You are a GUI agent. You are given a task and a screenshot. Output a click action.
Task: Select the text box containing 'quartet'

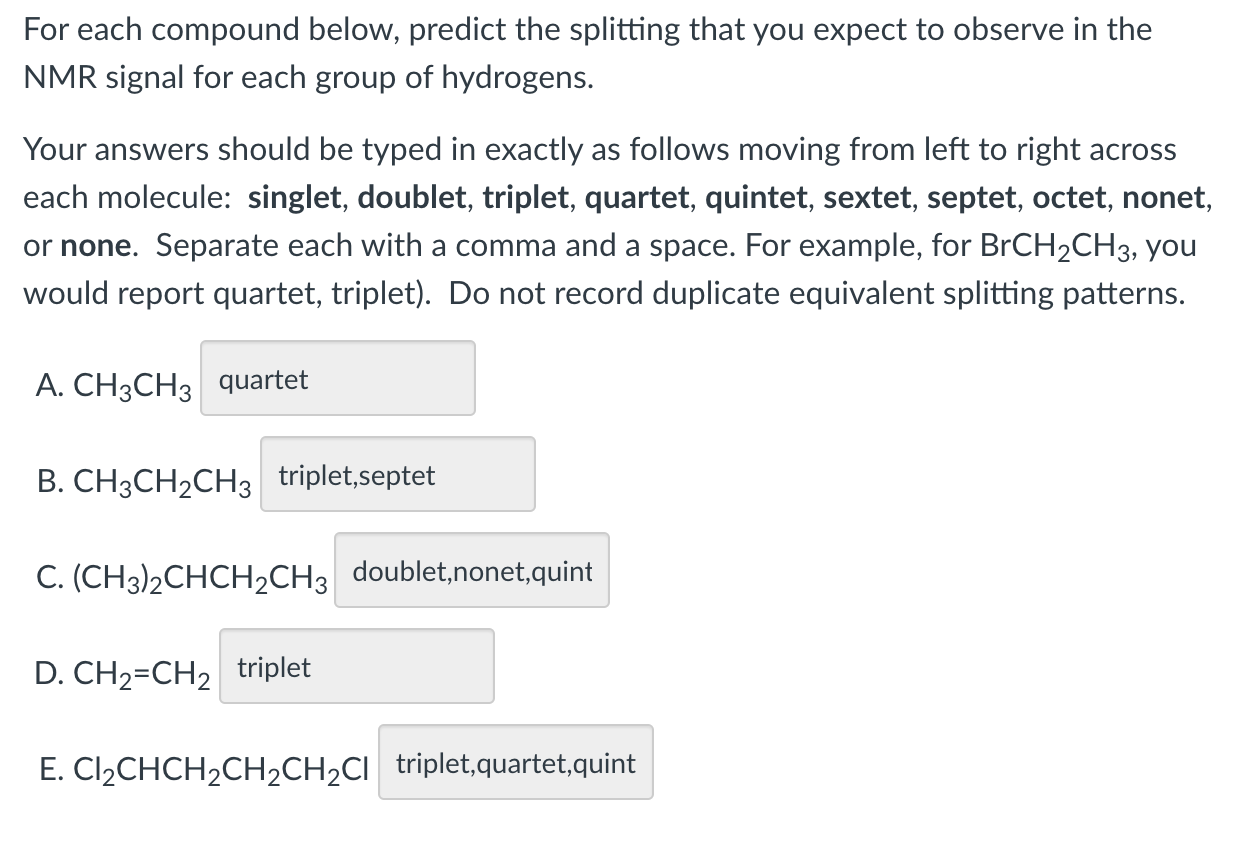click(337, 378)
